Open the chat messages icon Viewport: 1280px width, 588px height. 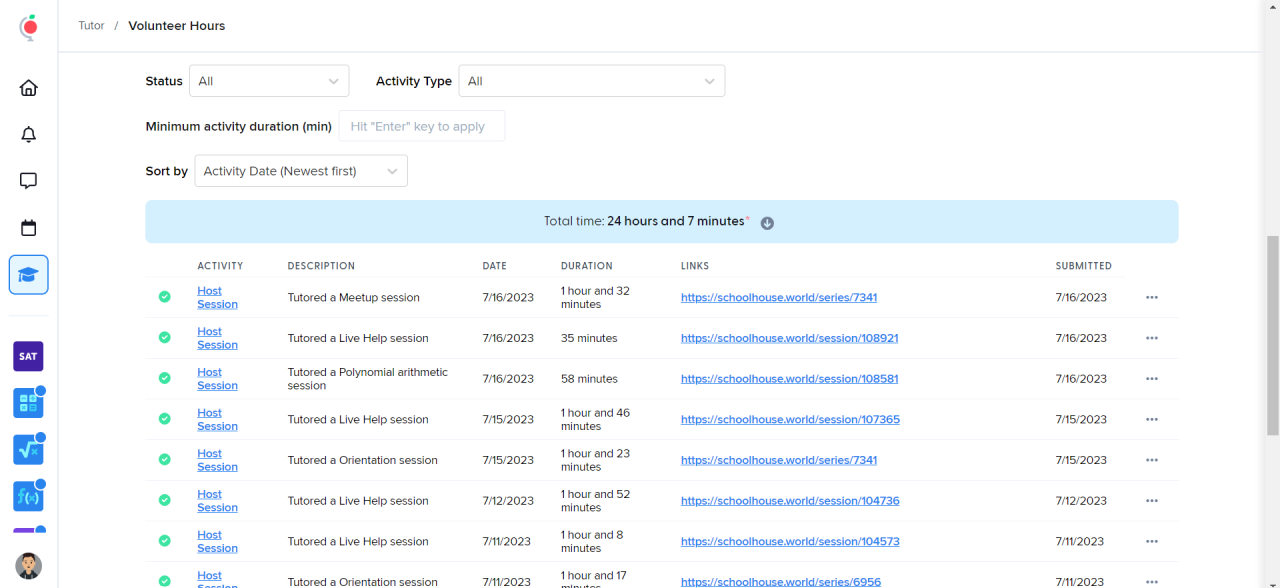[x=28, y=181]
